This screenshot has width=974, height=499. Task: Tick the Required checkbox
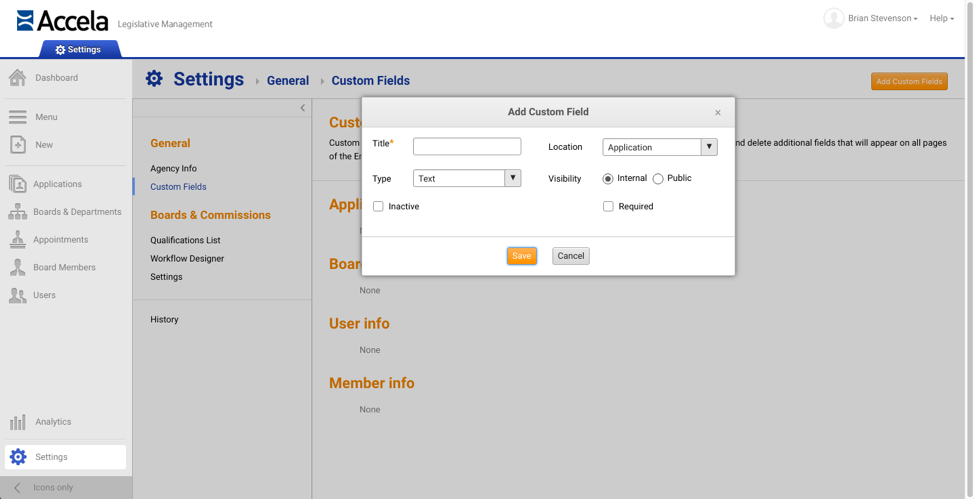pyautogui.click(x=608, y=206)
